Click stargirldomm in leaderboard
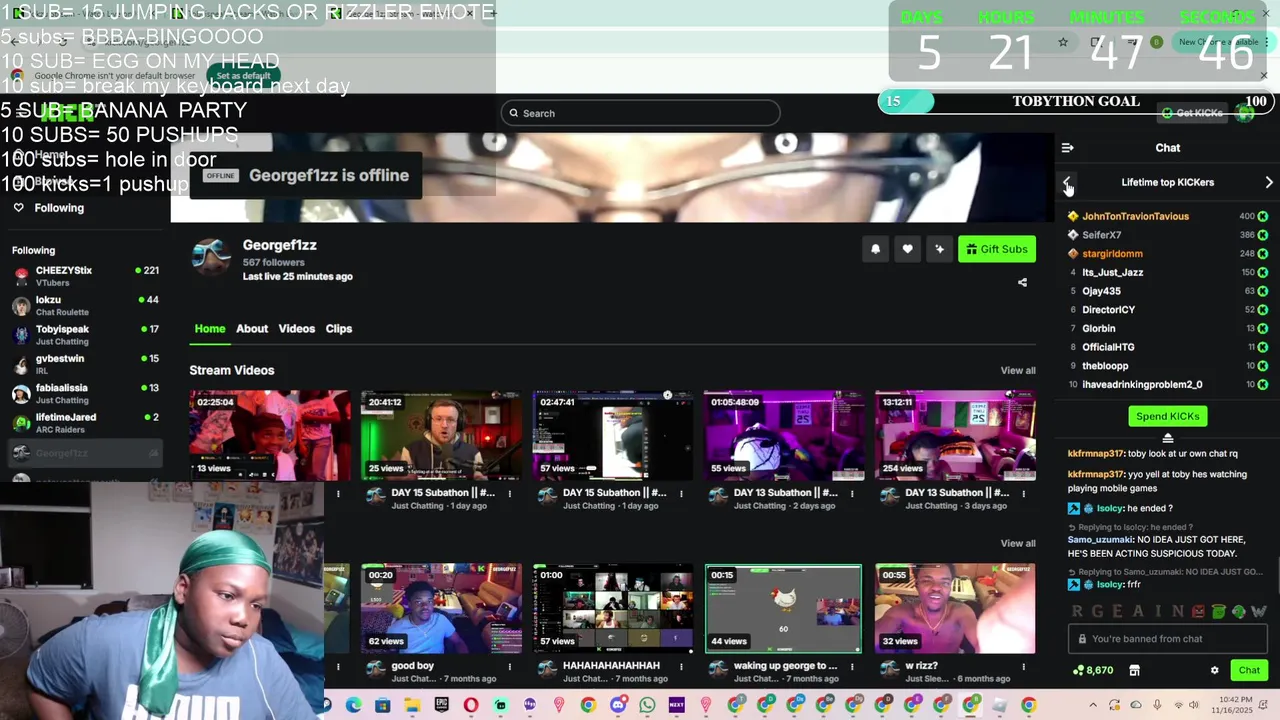 (1112, 254)
